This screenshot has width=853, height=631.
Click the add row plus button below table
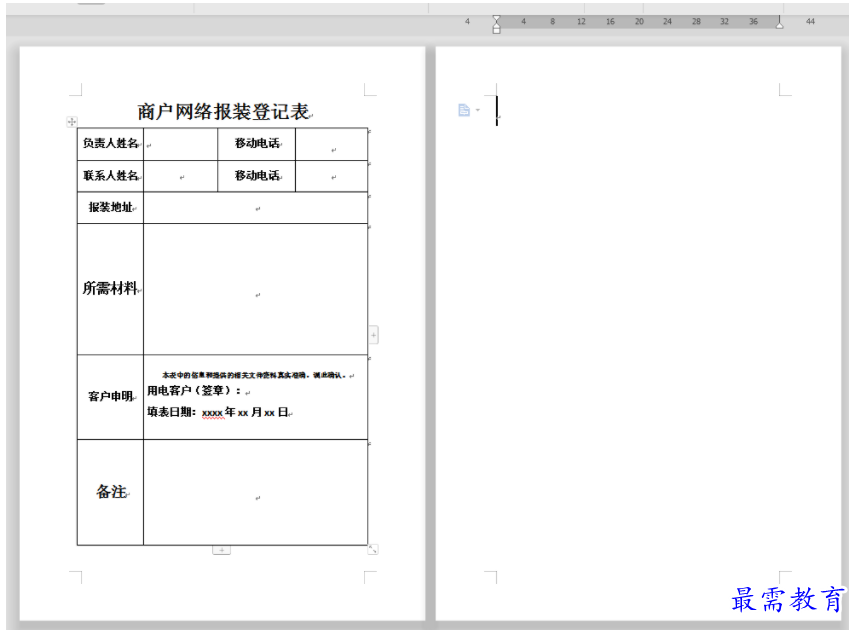[x=221, y=550]
